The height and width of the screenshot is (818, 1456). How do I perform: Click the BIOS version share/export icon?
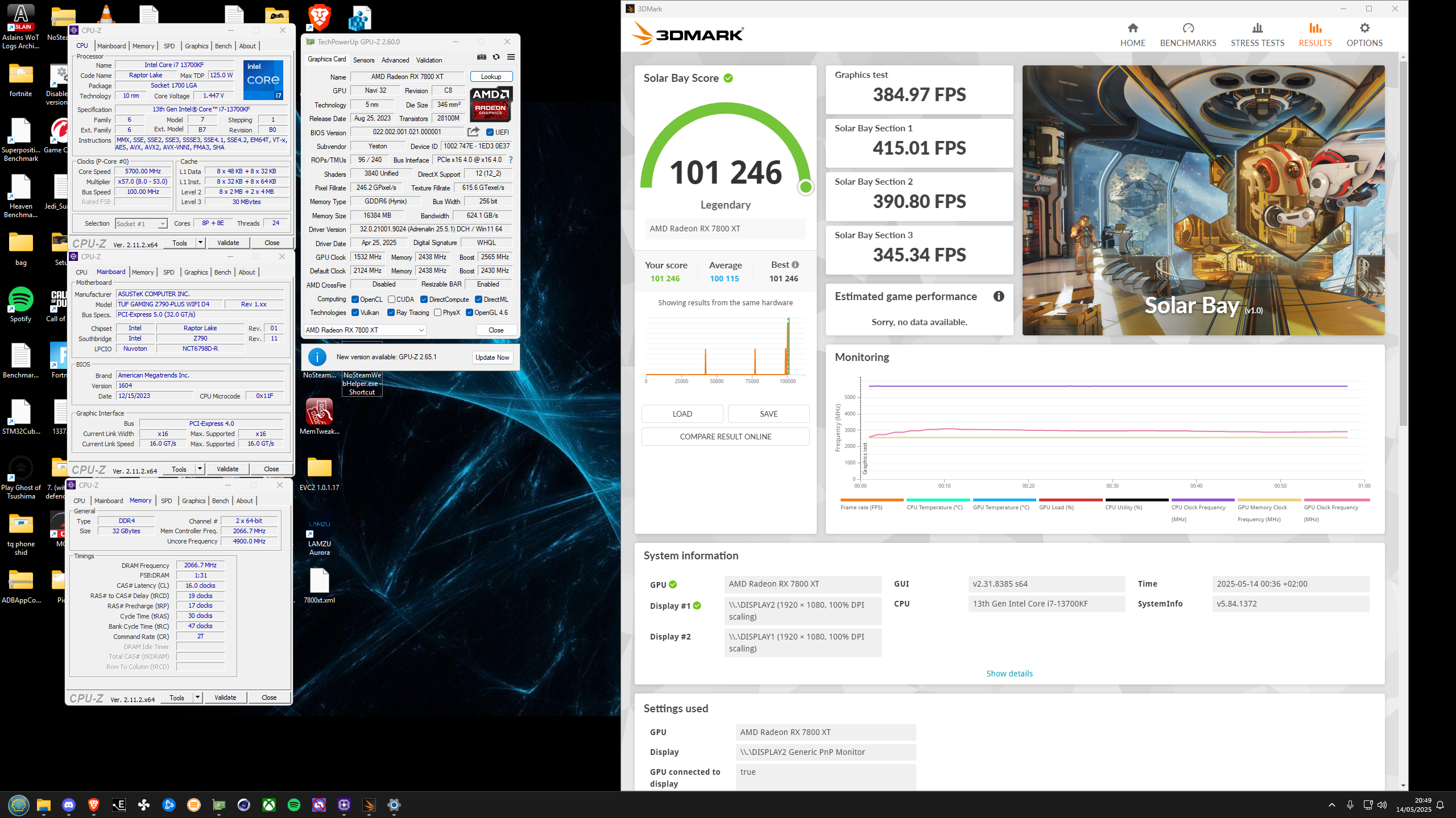coord(473,132)
